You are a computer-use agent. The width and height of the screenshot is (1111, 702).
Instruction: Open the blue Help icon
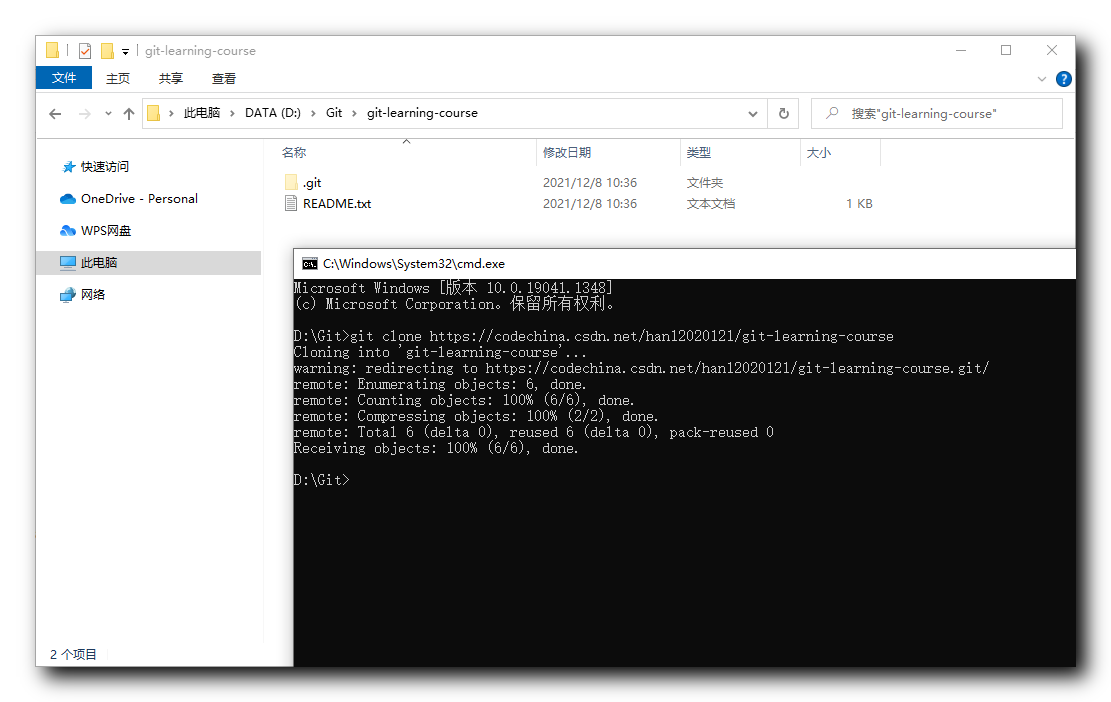(1063, 79)
